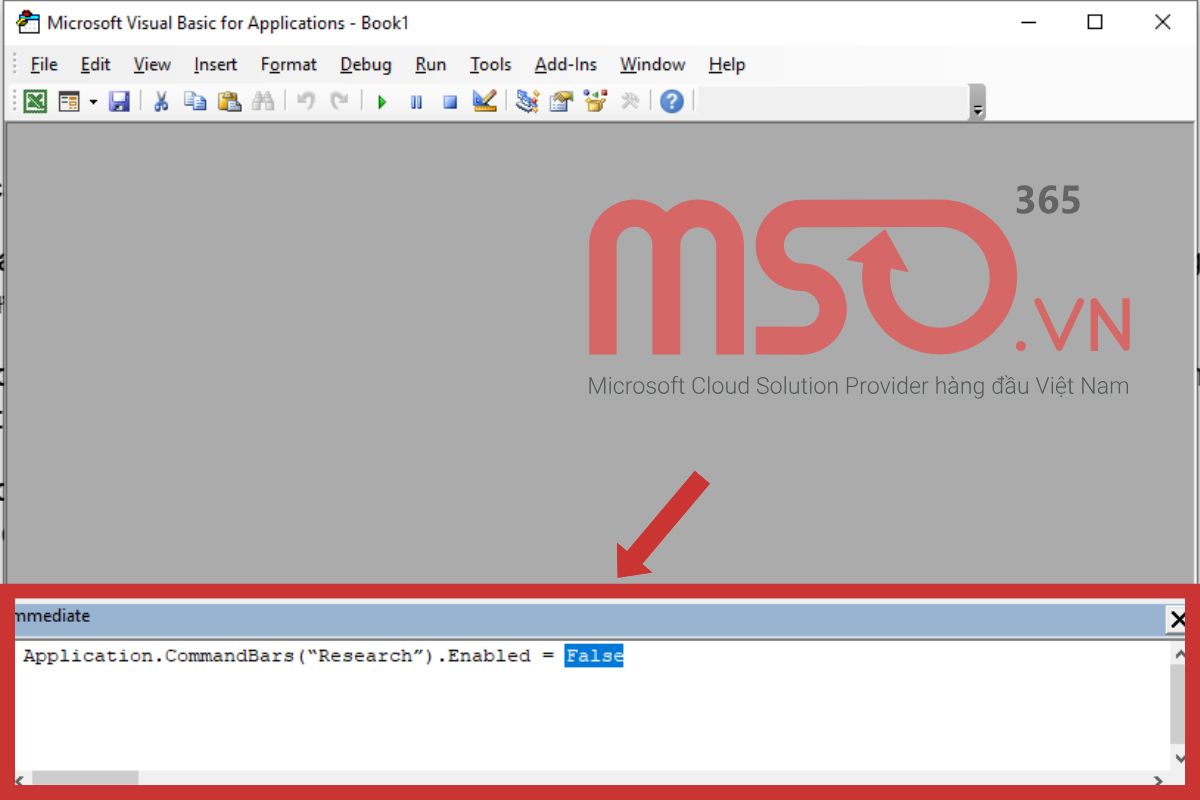Click the Cut scissors icon
The width and height of the screenshot is (1200, 800).
pyautogui.click(x=160, y=101)
